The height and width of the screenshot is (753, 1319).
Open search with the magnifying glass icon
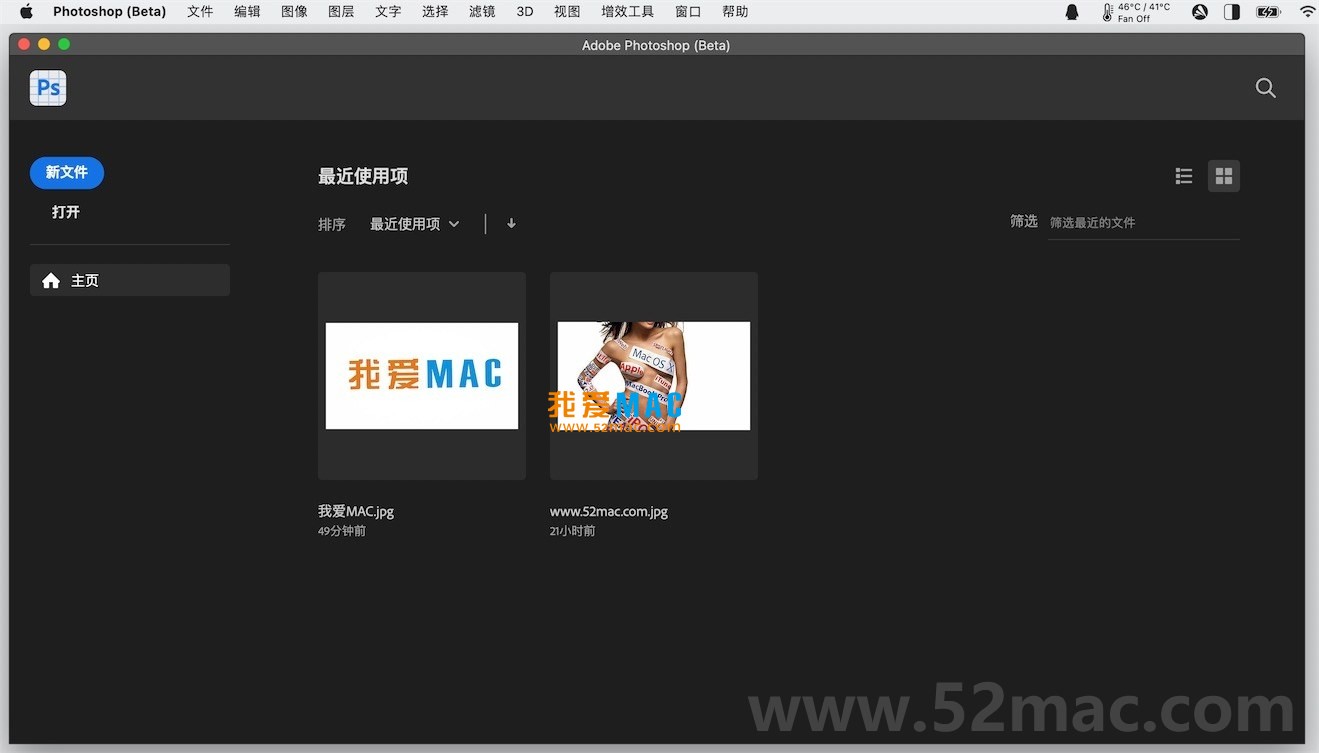pyautogui.click(x=1265, y=88)
